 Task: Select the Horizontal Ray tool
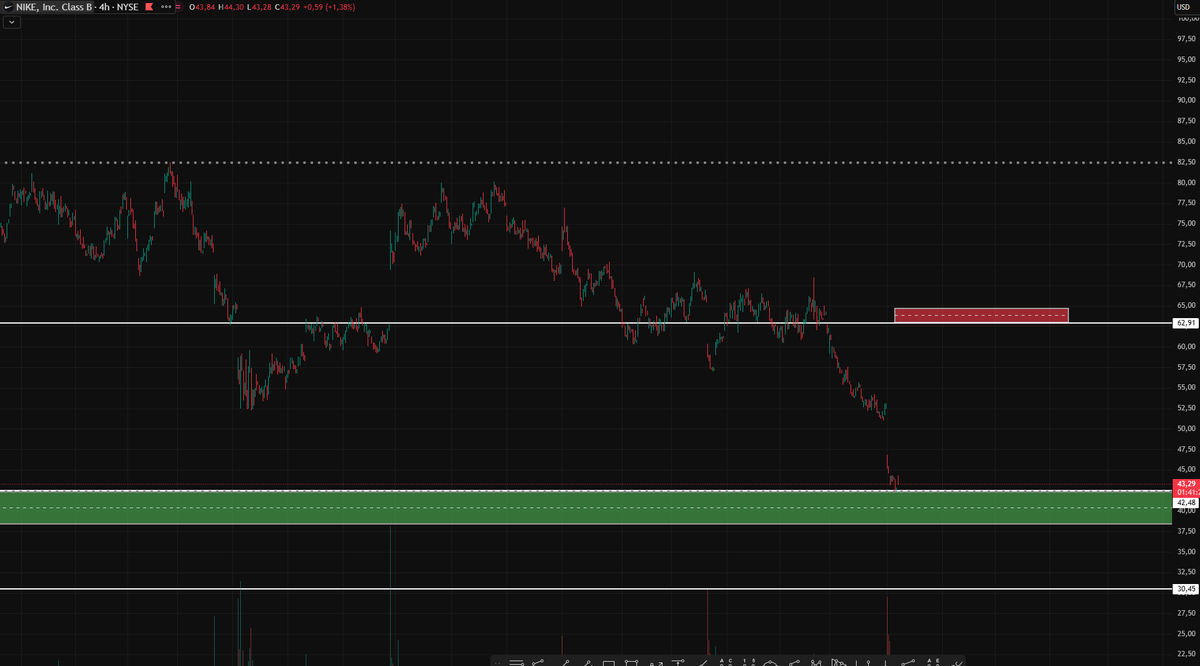click(x=517, y=661)
